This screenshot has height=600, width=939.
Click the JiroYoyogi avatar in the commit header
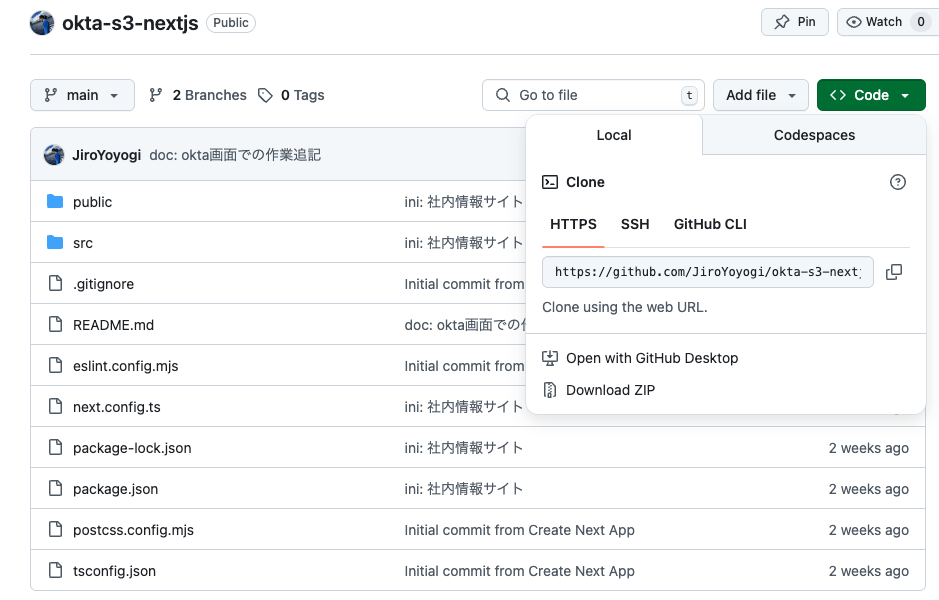coord(54,155)
